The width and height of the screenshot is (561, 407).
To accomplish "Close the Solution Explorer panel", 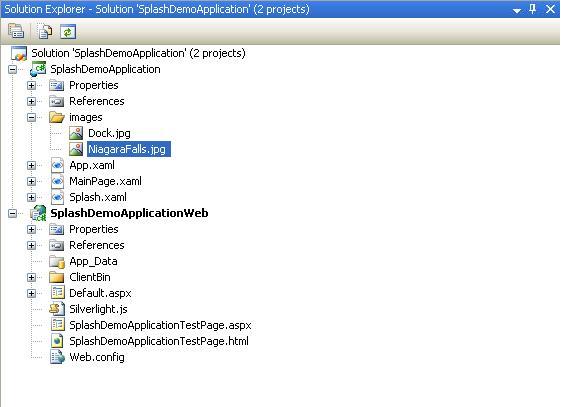I will [550, 9].
